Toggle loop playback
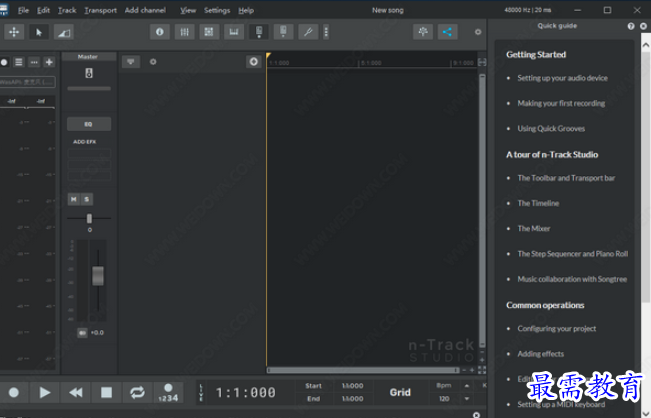This screenshot has width=651, height=418. click(137, 393)
